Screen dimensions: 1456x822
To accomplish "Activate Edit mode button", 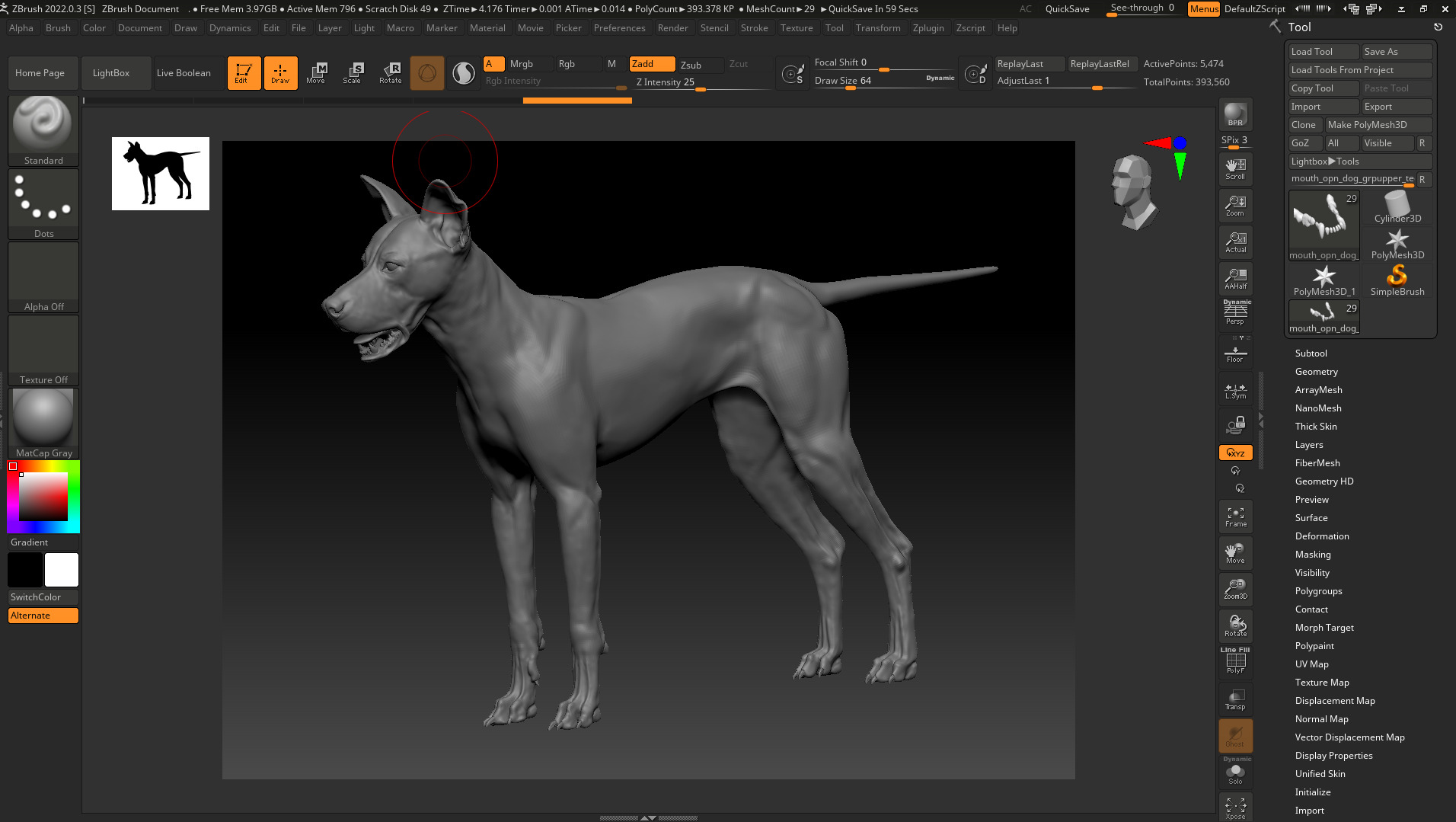I will pyautogui.click(x=244, y=73).
